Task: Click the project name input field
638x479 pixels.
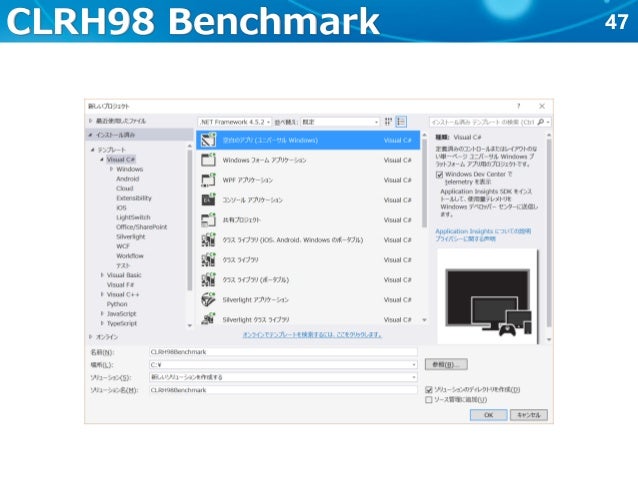Action: click(x=284, y=352)
